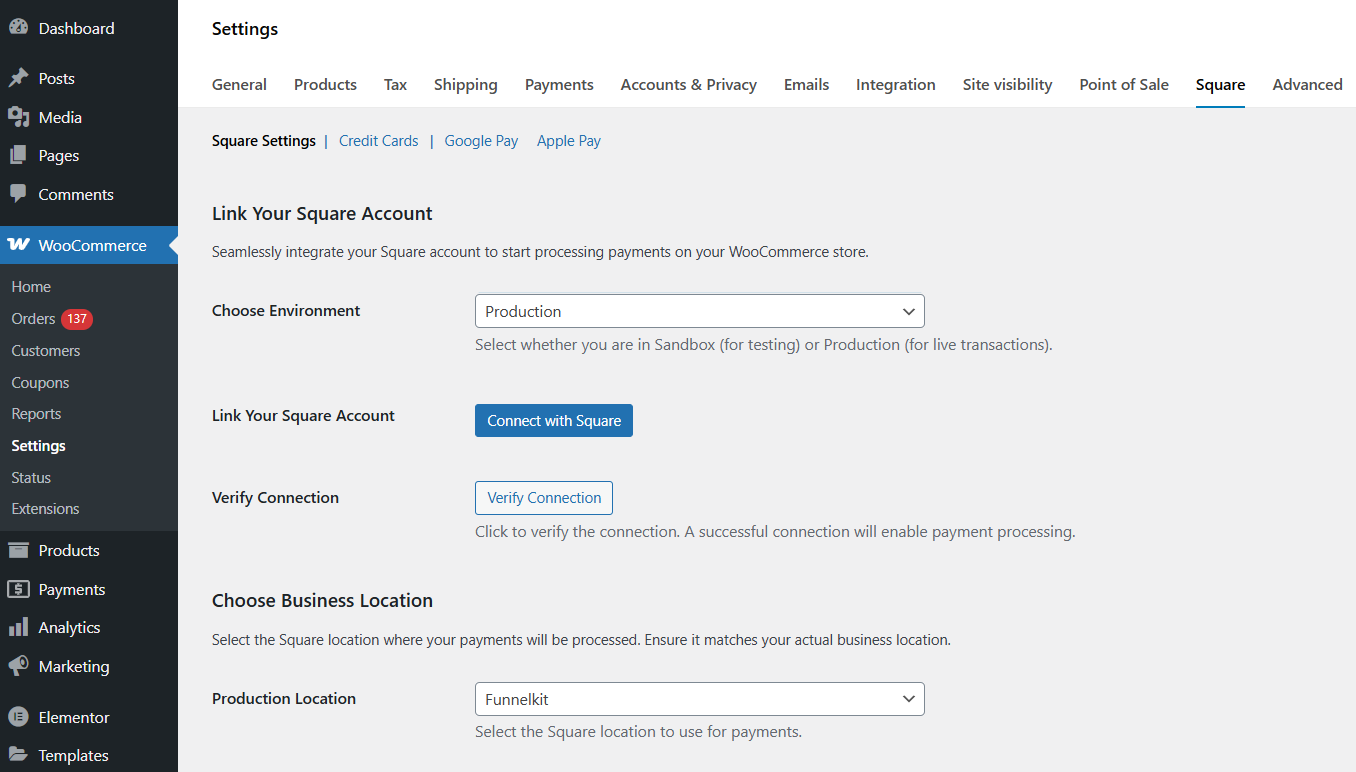Open the Advanced tab

coord(1307,85)
